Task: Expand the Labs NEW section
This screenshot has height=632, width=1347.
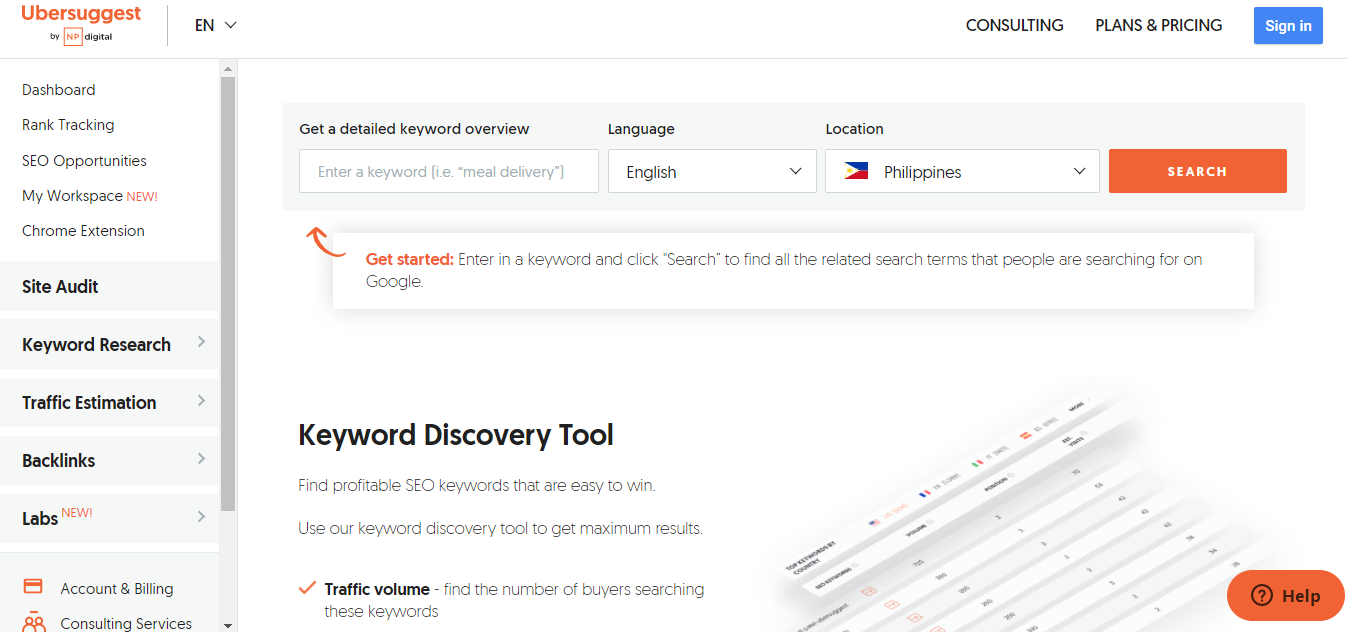Action: pos(109,518)
